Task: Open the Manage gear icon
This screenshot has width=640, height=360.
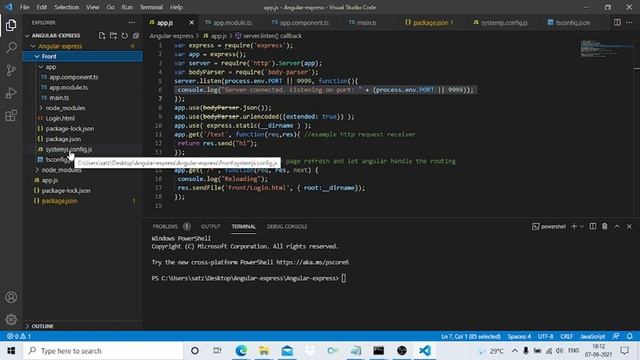Action: (x=11, y=319)
